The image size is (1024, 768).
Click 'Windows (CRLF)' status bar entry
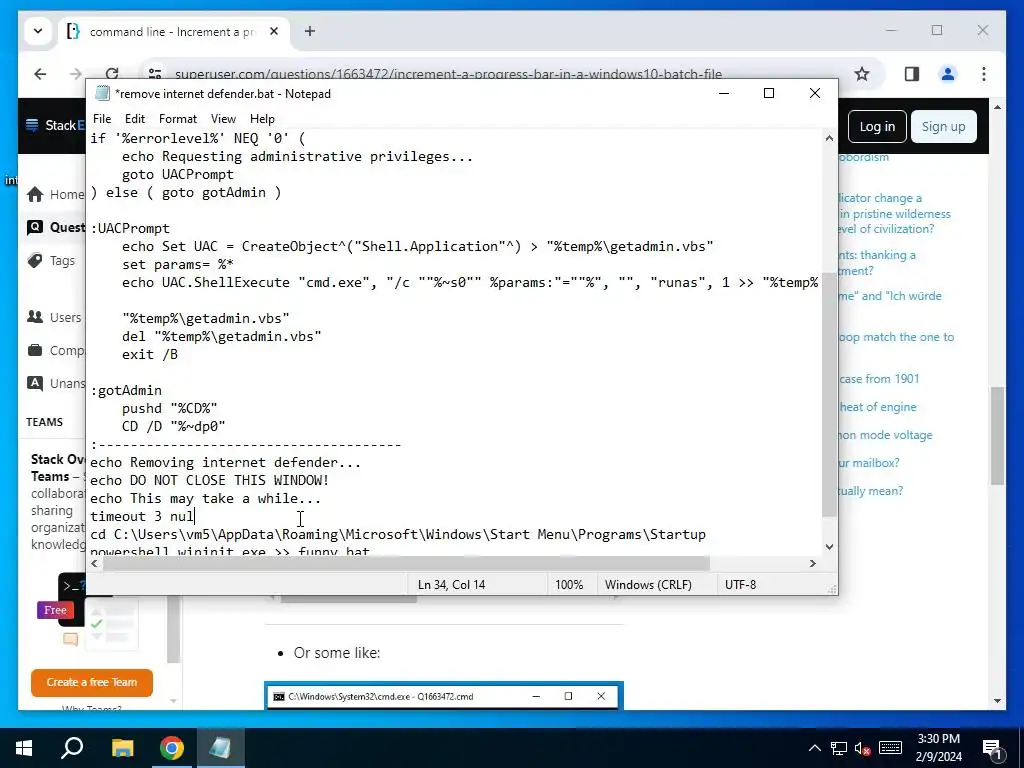point(648,584)
